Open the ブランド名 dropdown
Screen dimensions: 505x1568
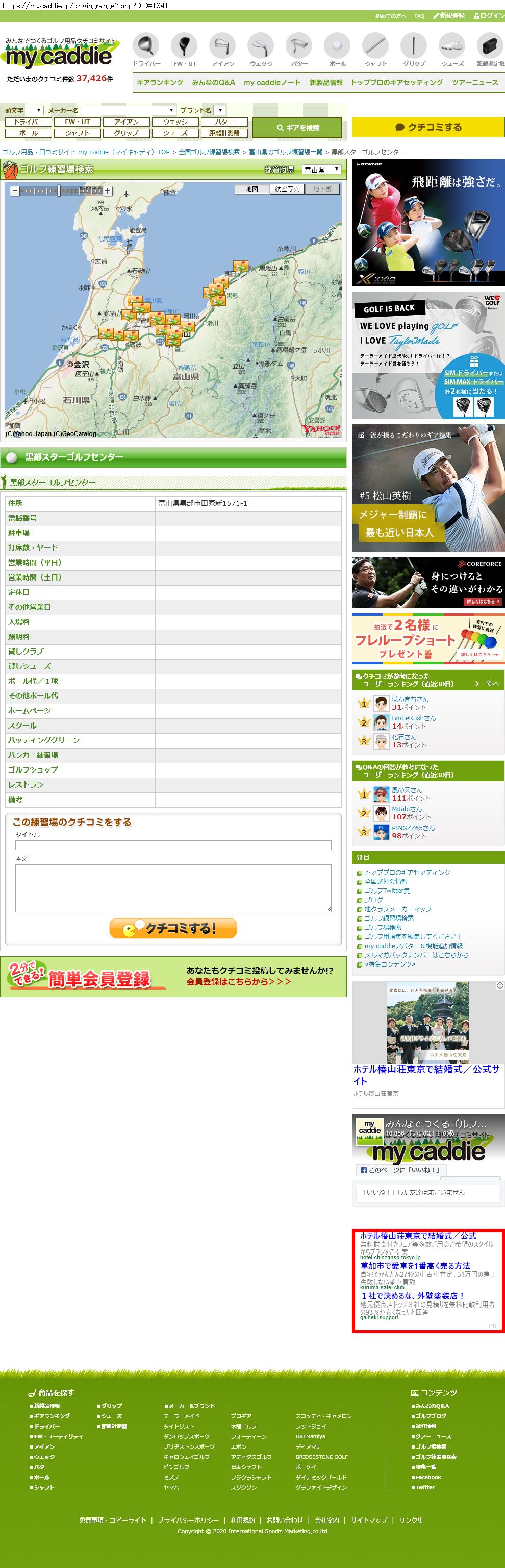220,111
